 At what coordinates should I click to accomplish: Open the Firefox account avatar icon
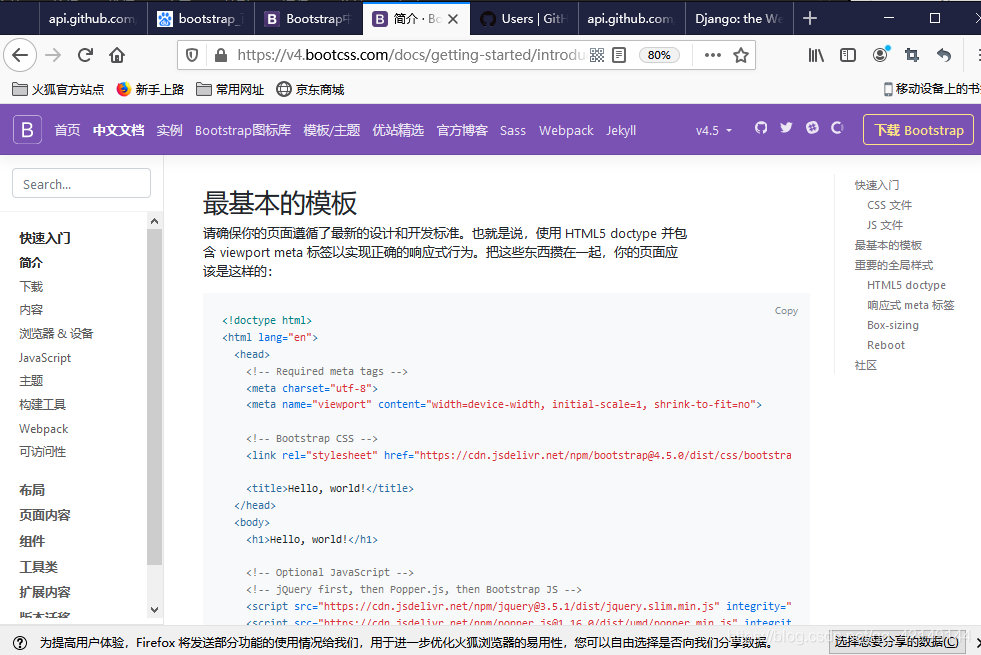coord(880,55)
